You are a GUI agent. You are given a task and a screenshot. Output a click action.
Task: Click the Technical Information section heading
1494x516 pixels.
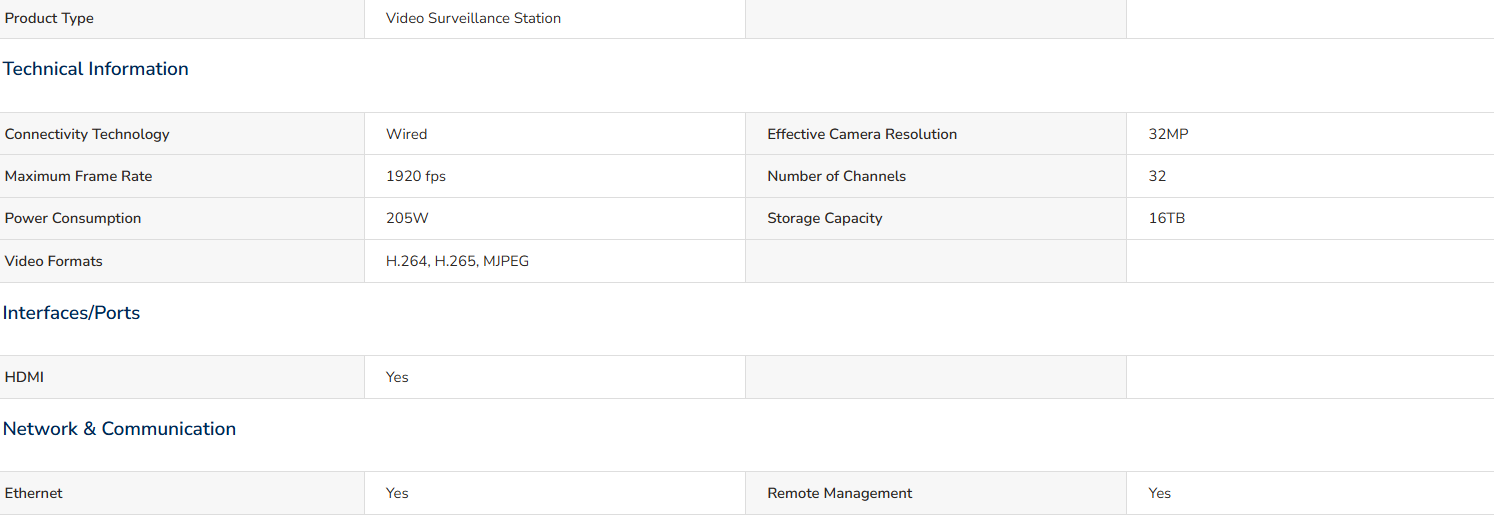96,69
